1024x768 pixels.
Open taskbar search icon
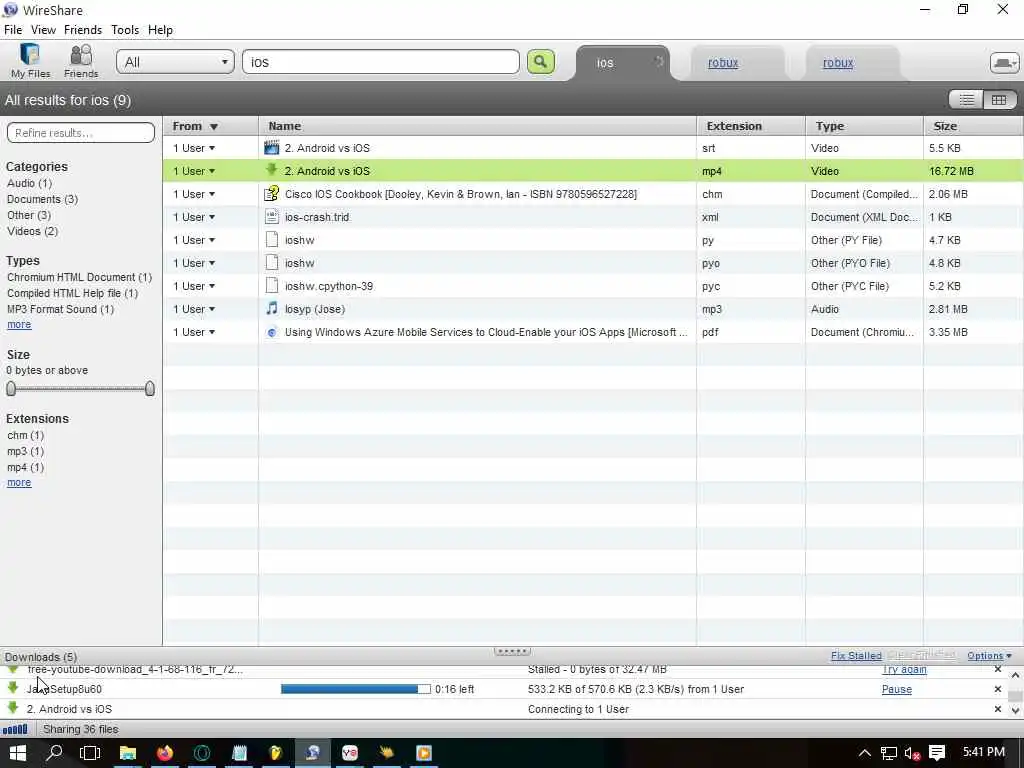pos(55,753)
